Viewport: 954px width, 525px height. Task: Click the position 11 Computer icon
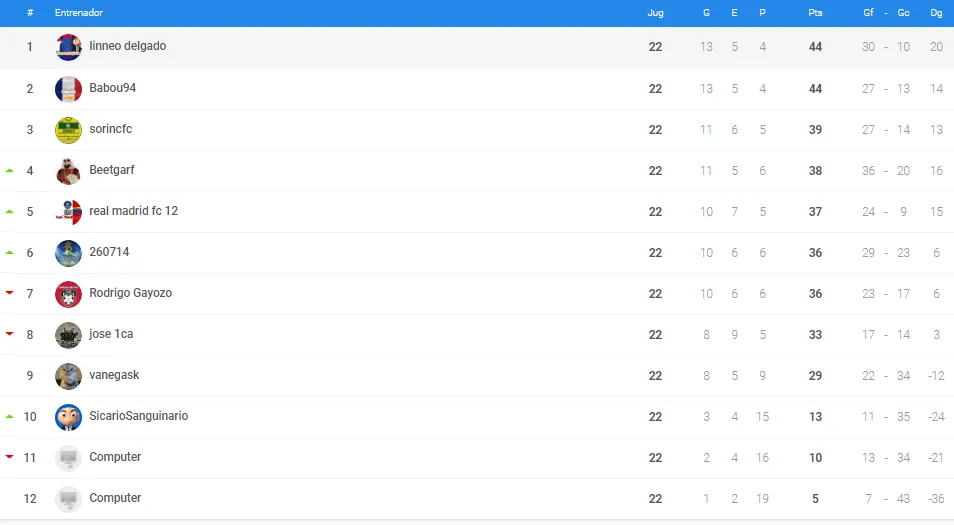pyautogui.click(x=68, y=458)
